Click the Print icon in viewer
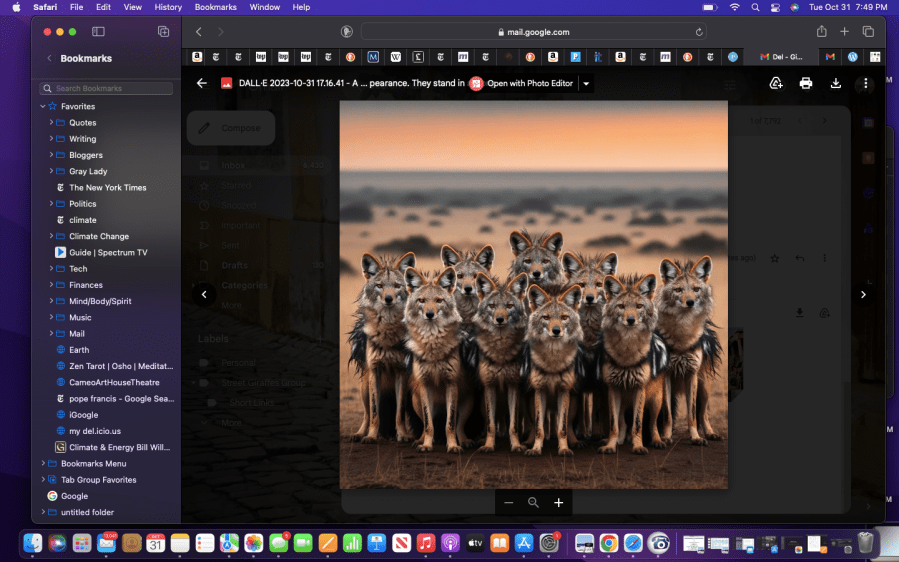 coord(806,84)
